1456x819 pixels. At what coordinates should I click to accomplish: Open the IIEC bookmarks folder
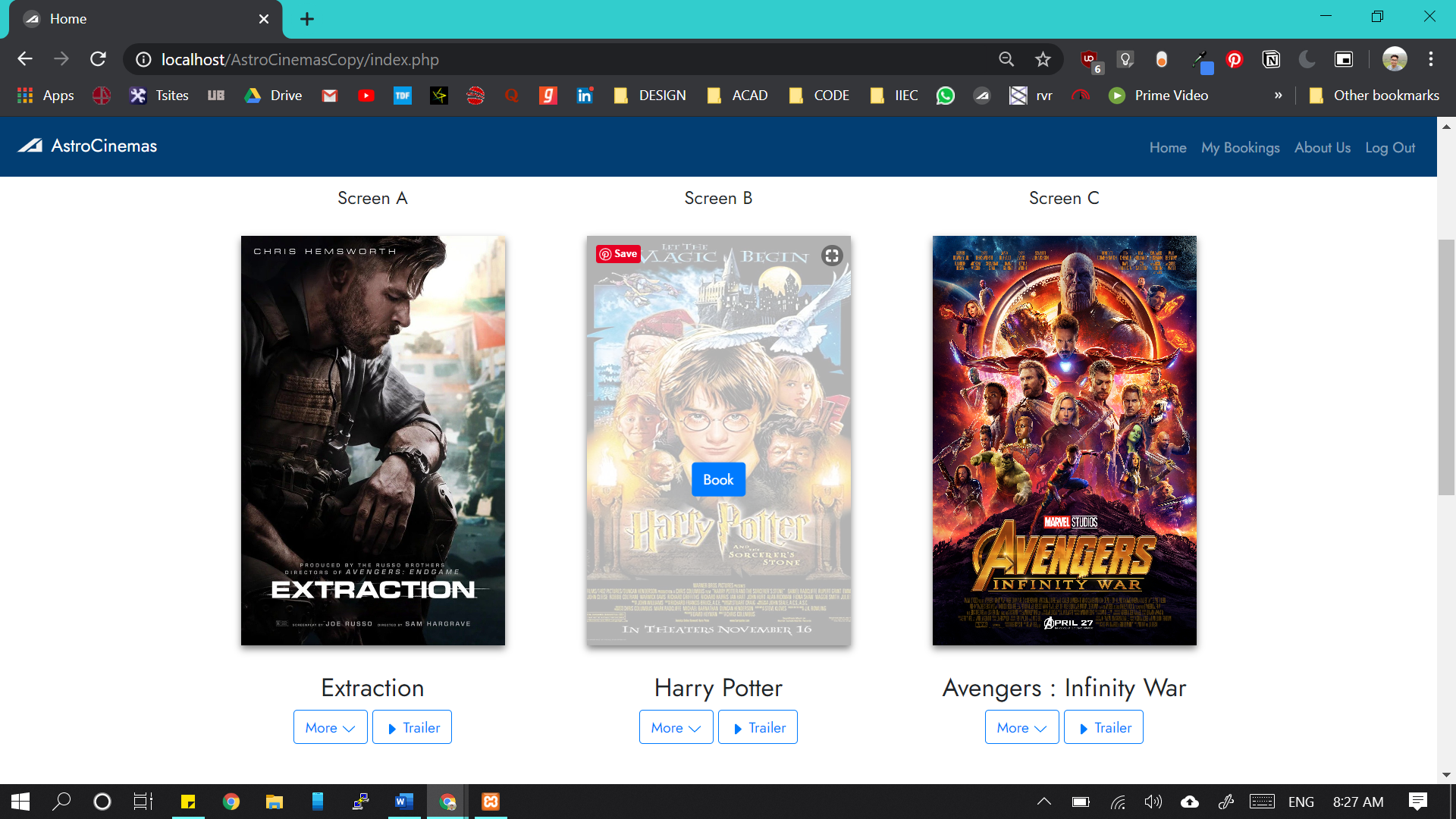(x=893, y=96)
